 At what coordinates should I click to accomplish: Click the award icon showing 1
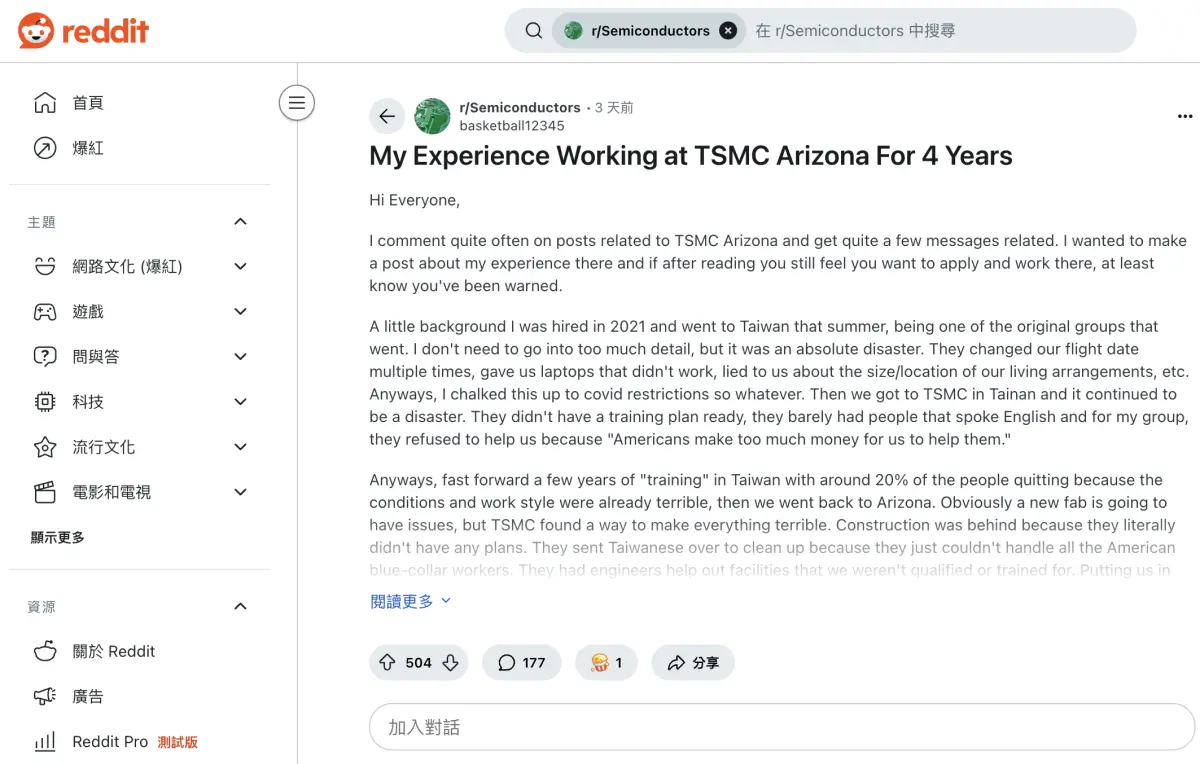pos(606,662)
